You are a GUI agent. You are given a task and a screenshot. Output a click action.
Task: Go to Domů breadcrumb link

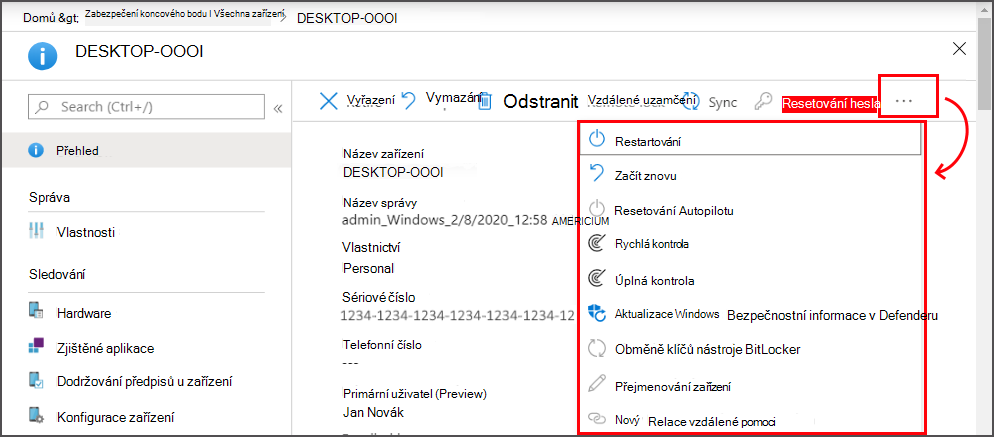[37, 18]
